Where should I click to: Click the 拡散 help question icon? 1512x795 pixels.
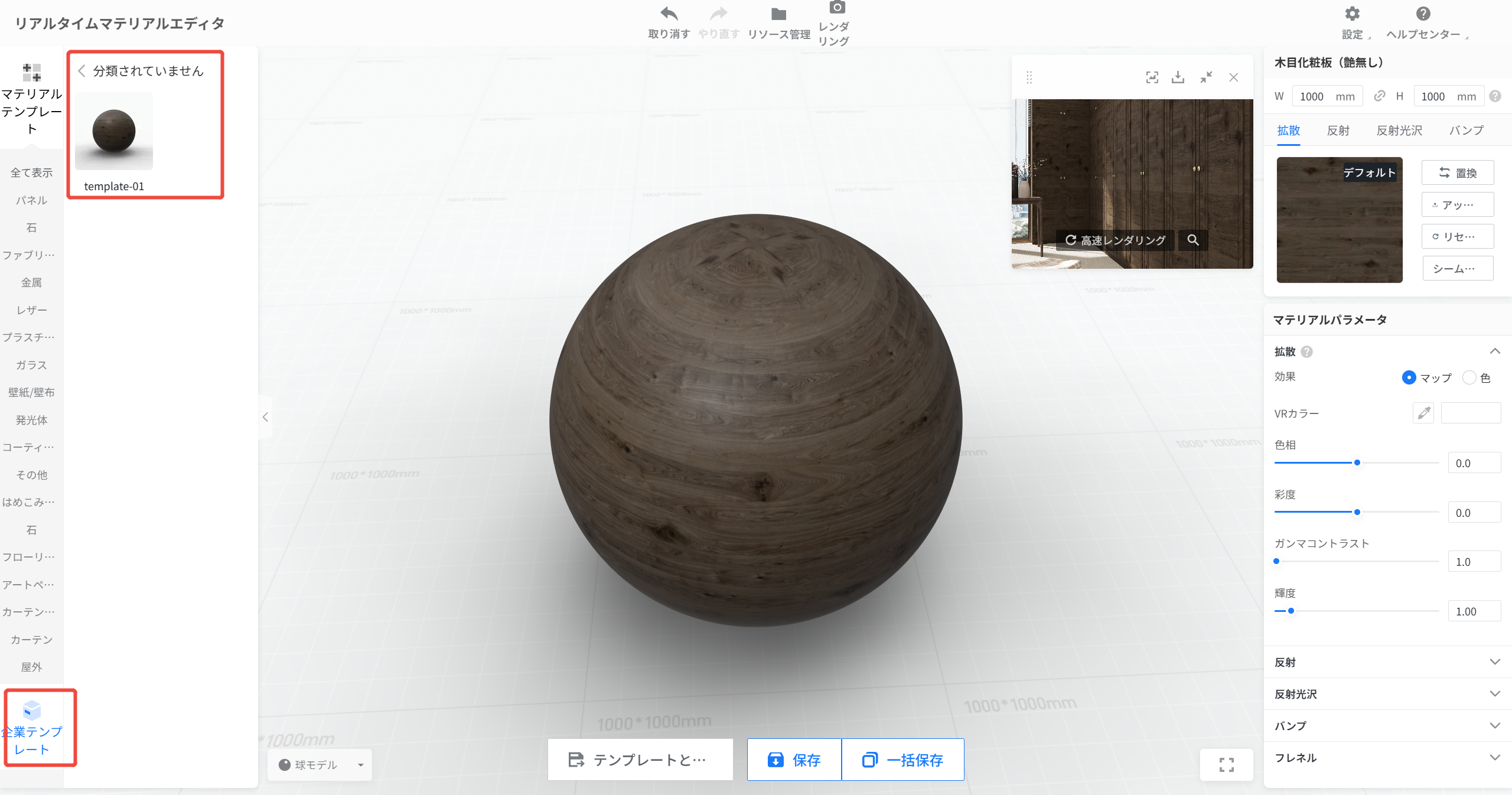click(x=1307, y=352)
